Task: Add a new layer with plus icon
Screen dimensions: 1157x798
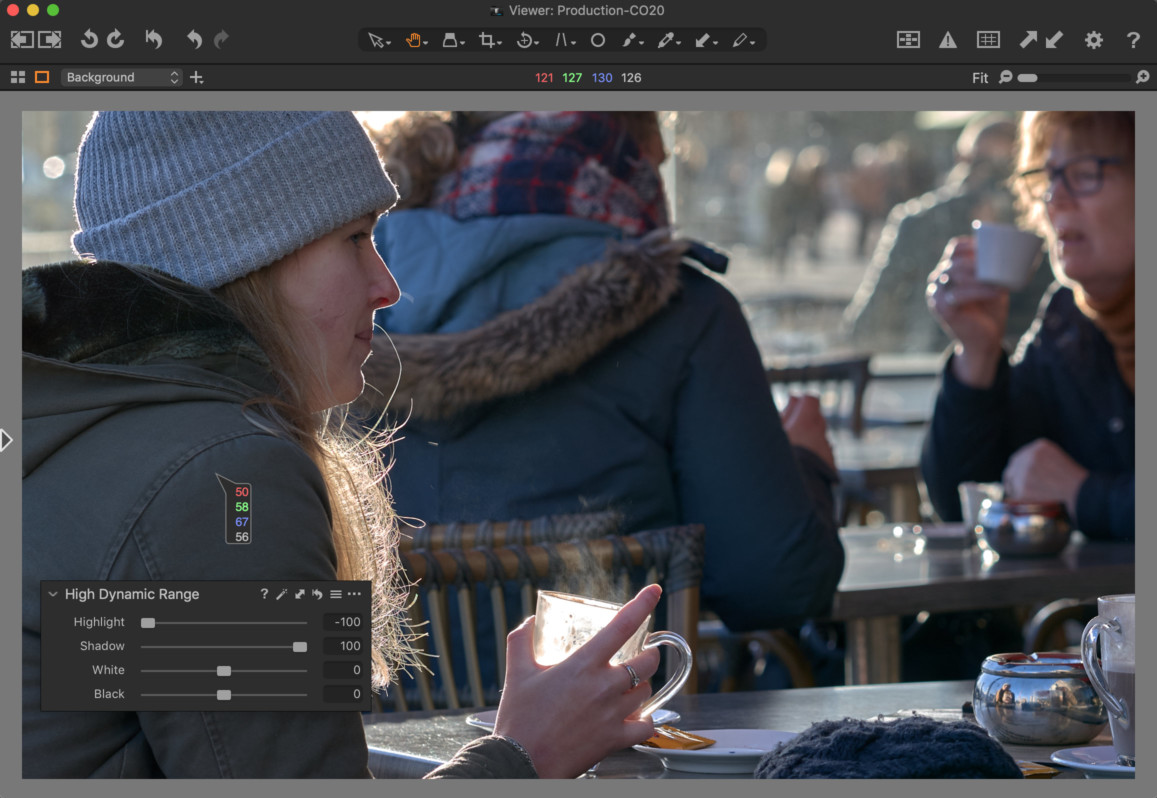Action: click(x=197, y=76)
